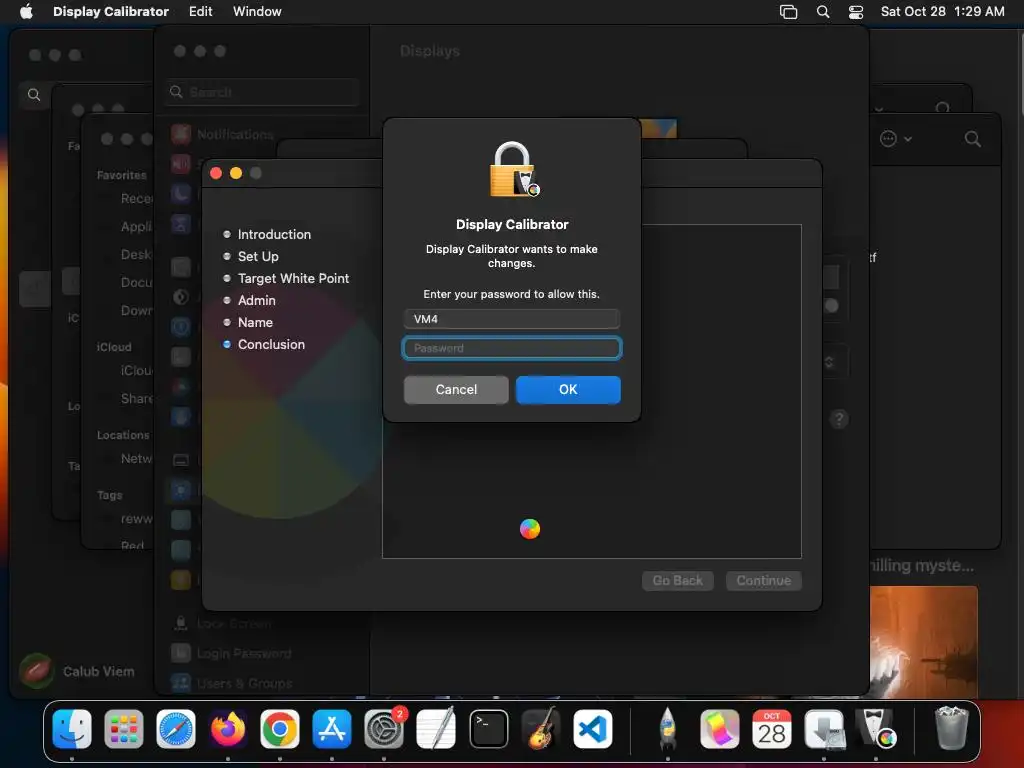Open Visual Studio Code from the Dock
This screenshot has height=768, width=1024.
pos(593,728)
